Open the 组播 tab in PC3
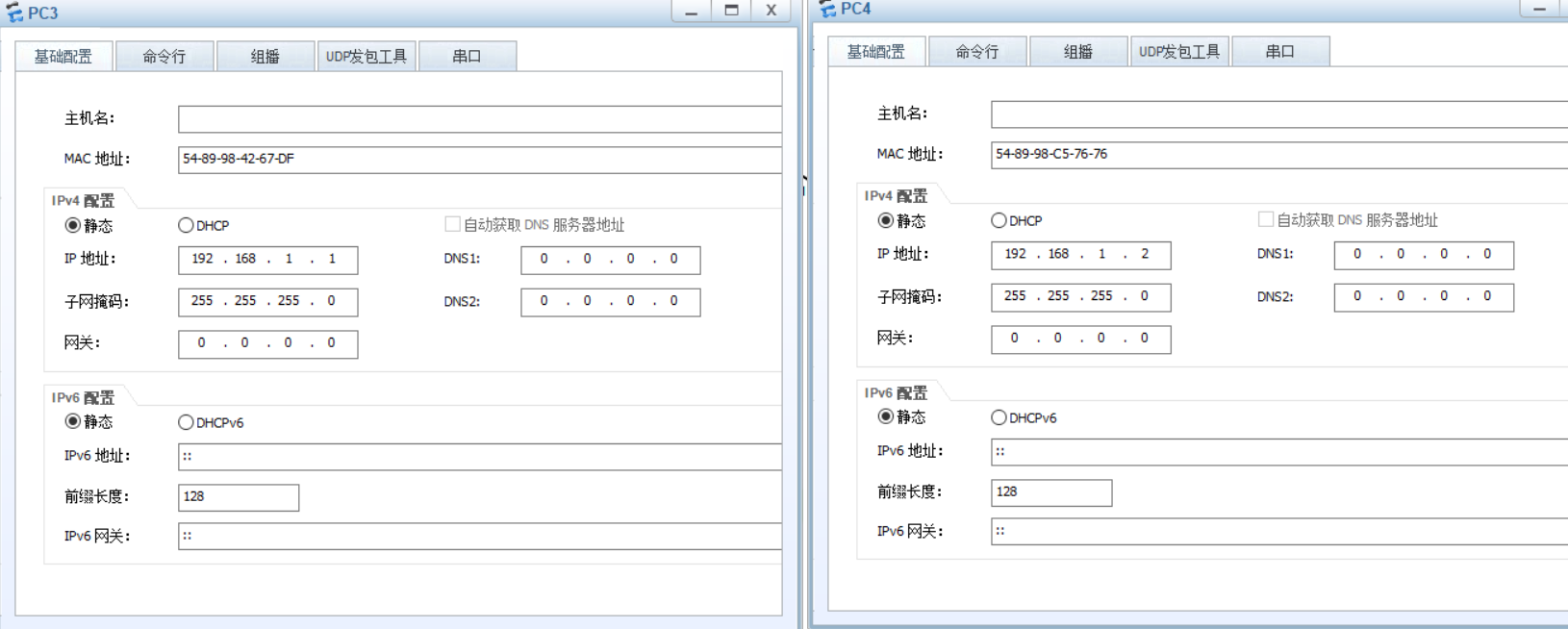 (x=266, y=57)
